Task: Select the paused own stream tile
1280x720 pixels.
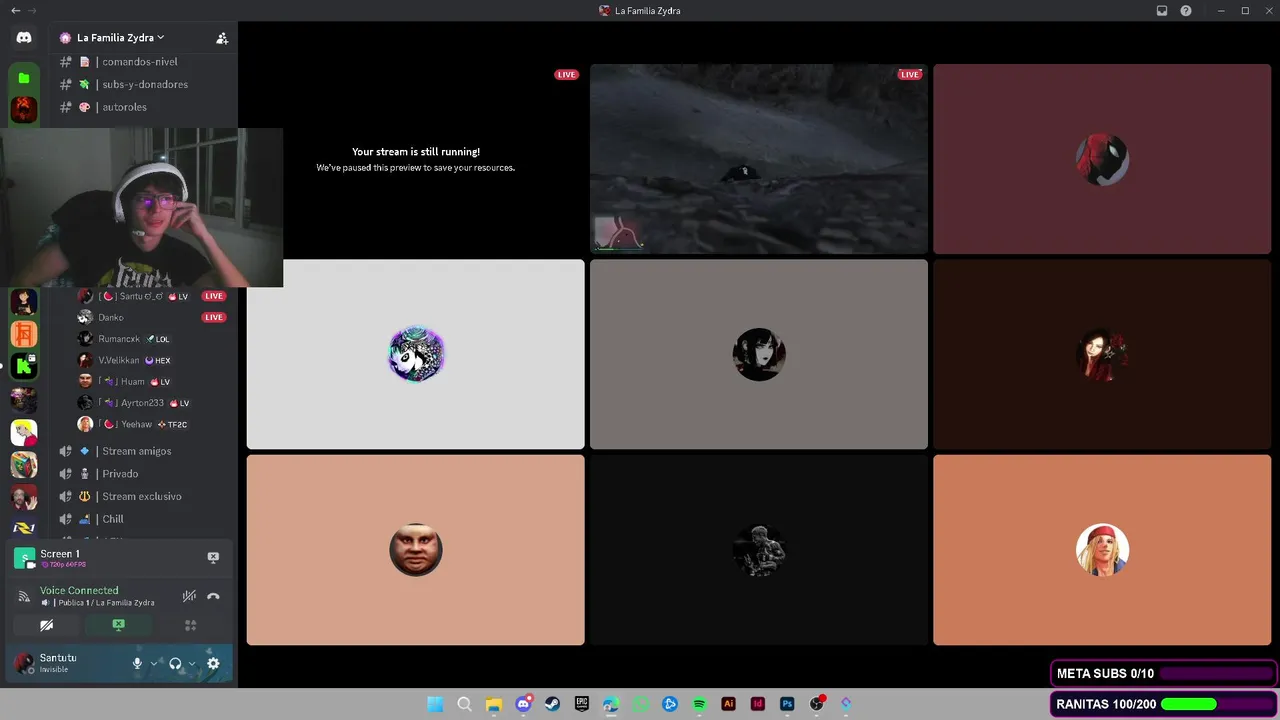Action: (415, 159)
